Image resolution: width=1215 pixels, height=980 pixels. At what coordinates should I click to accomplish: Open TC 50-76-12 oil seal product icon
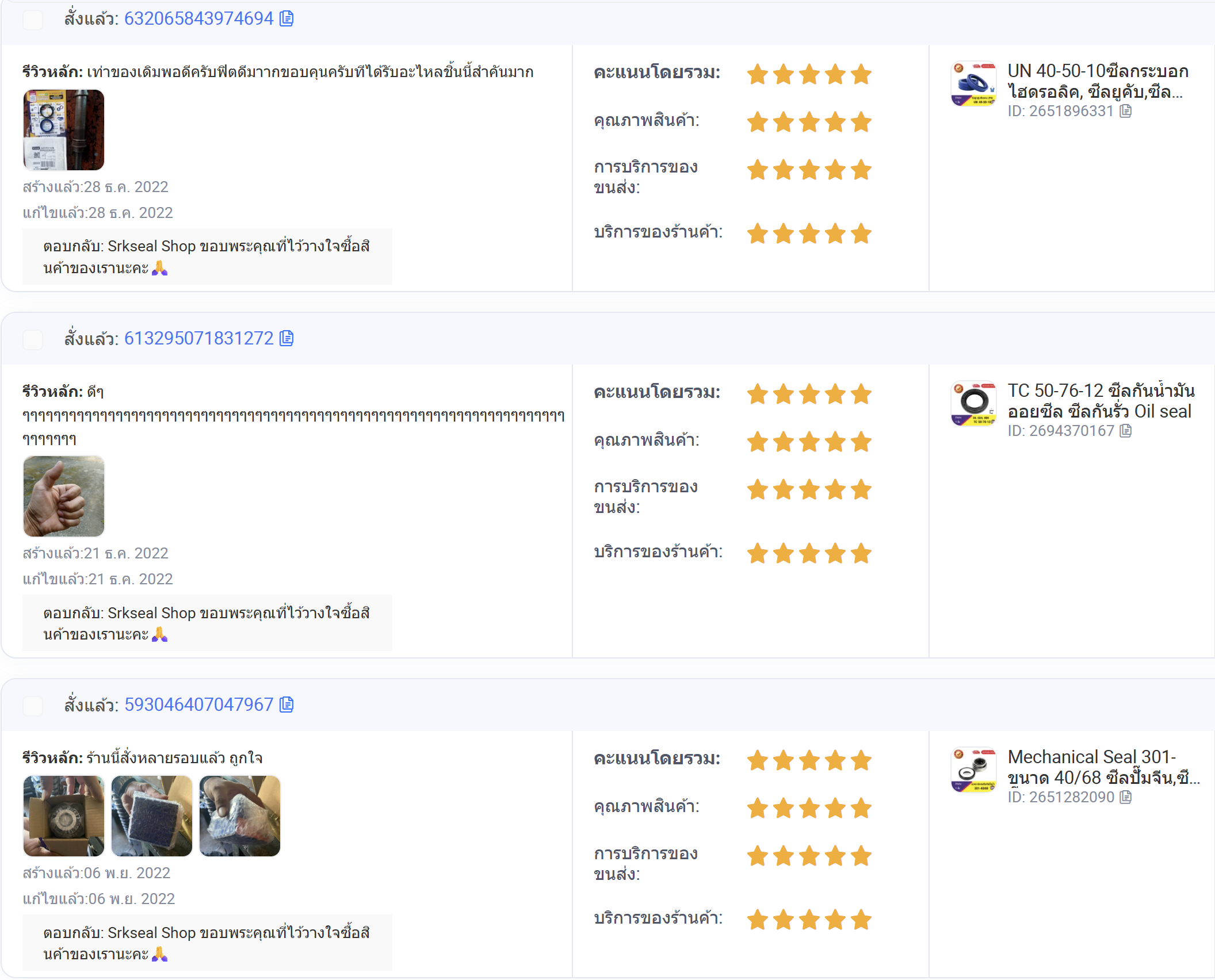coord(973,404)
